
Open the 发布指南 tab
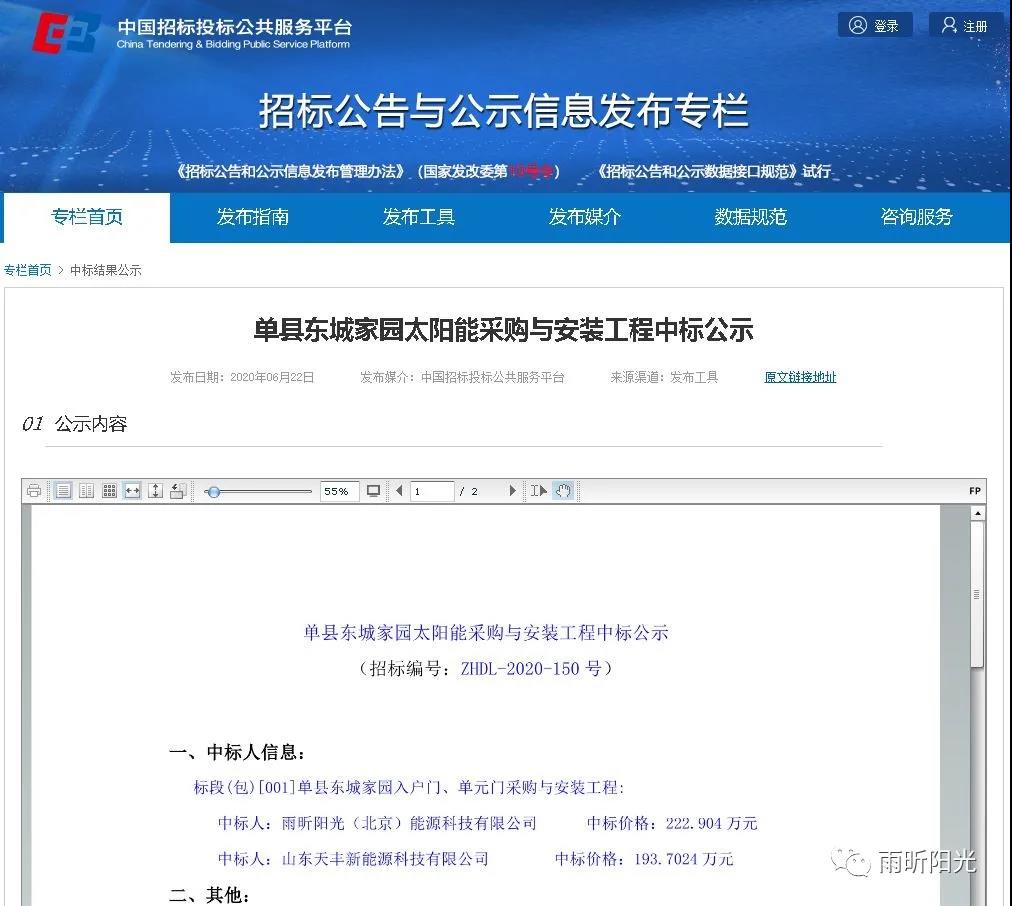[253, 217]
